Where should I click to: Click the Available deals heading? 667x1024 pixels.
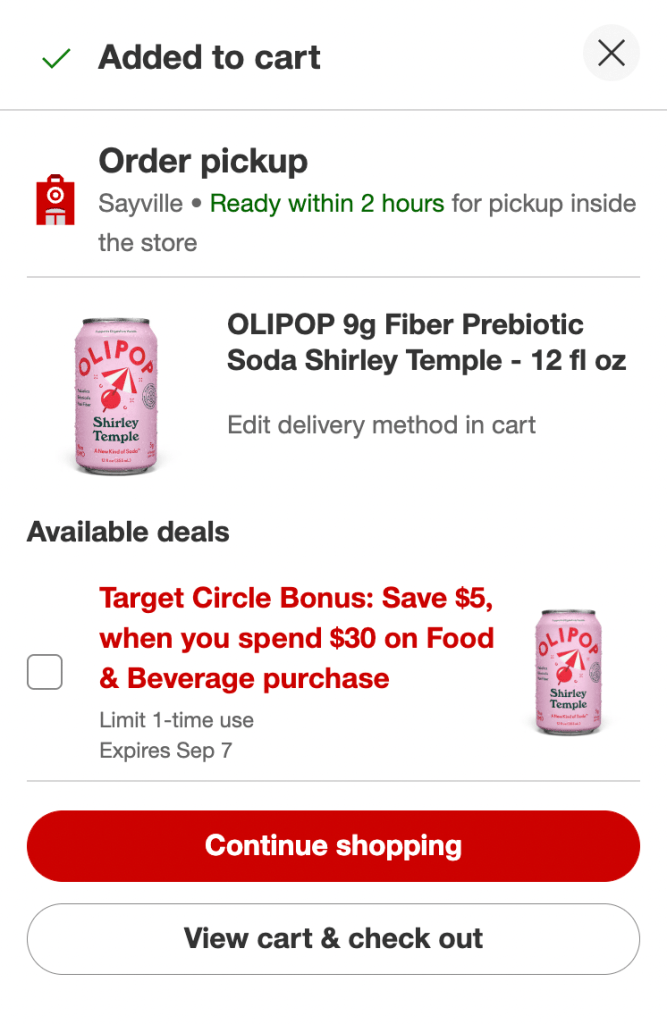pyautogui.click(x=128, y=532)
